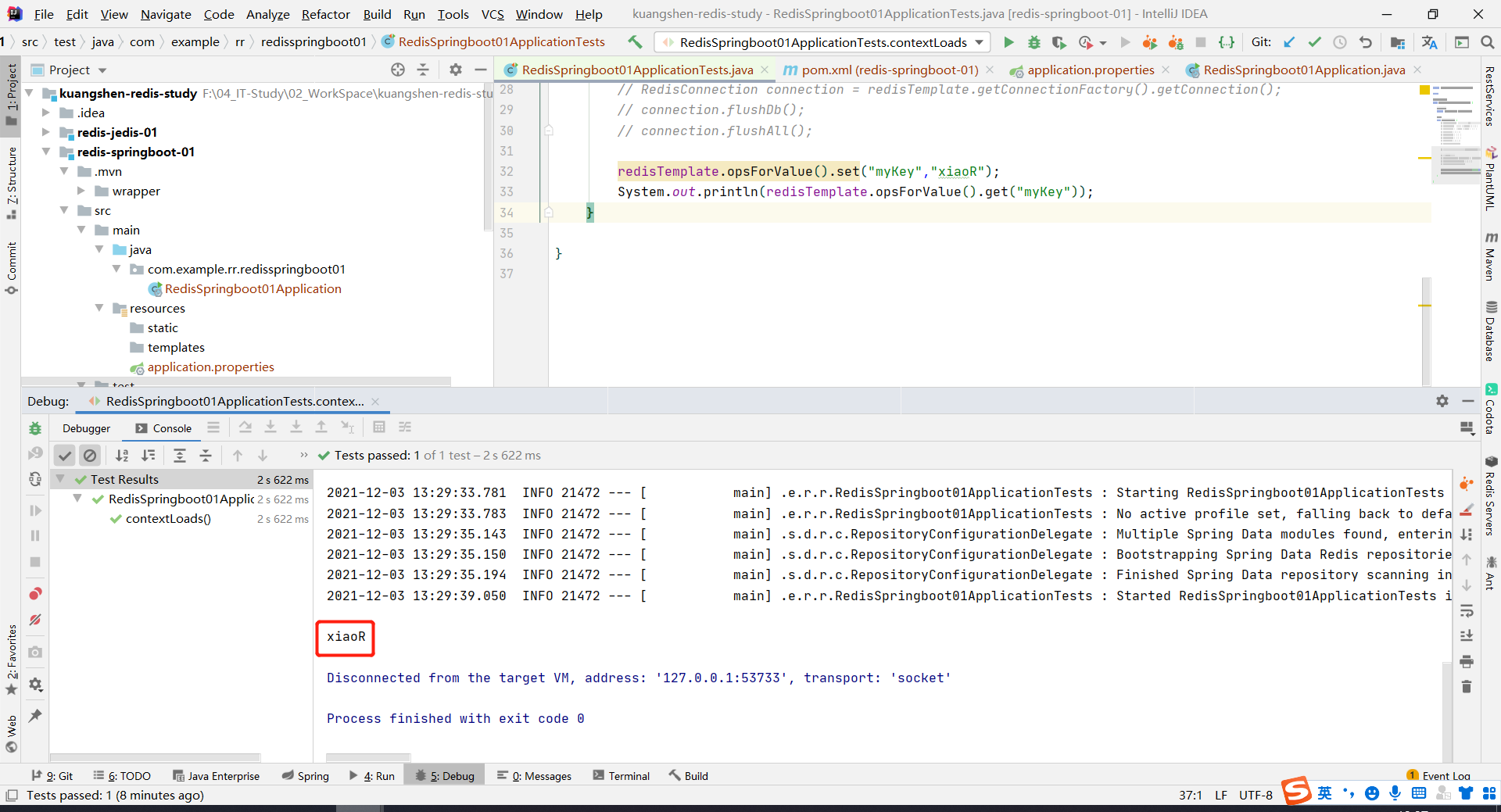Image resolution: width=1501 pixels, height=812 pixels.
Task: Toggle Mute Breakpoints in debug sidebar
Action: 35,620
